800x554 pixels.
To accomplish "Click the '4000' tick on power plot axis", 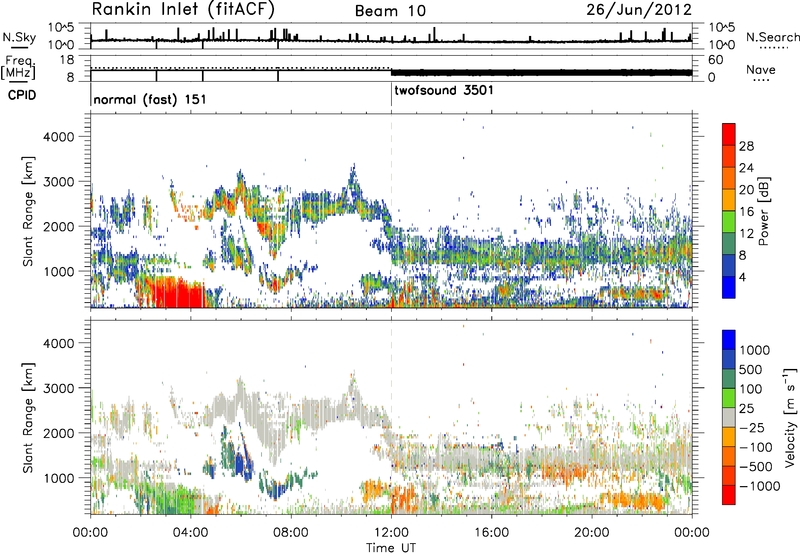I will (x=58, y=137).
